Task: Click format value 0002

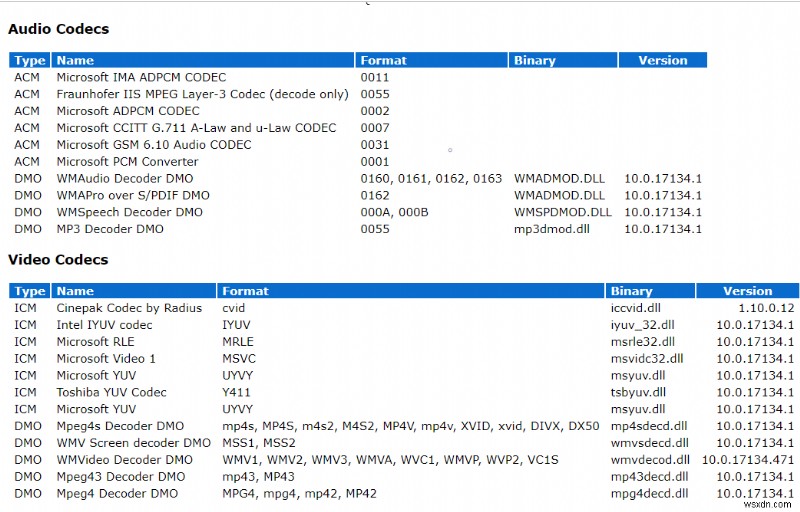Action: (374, 111)
